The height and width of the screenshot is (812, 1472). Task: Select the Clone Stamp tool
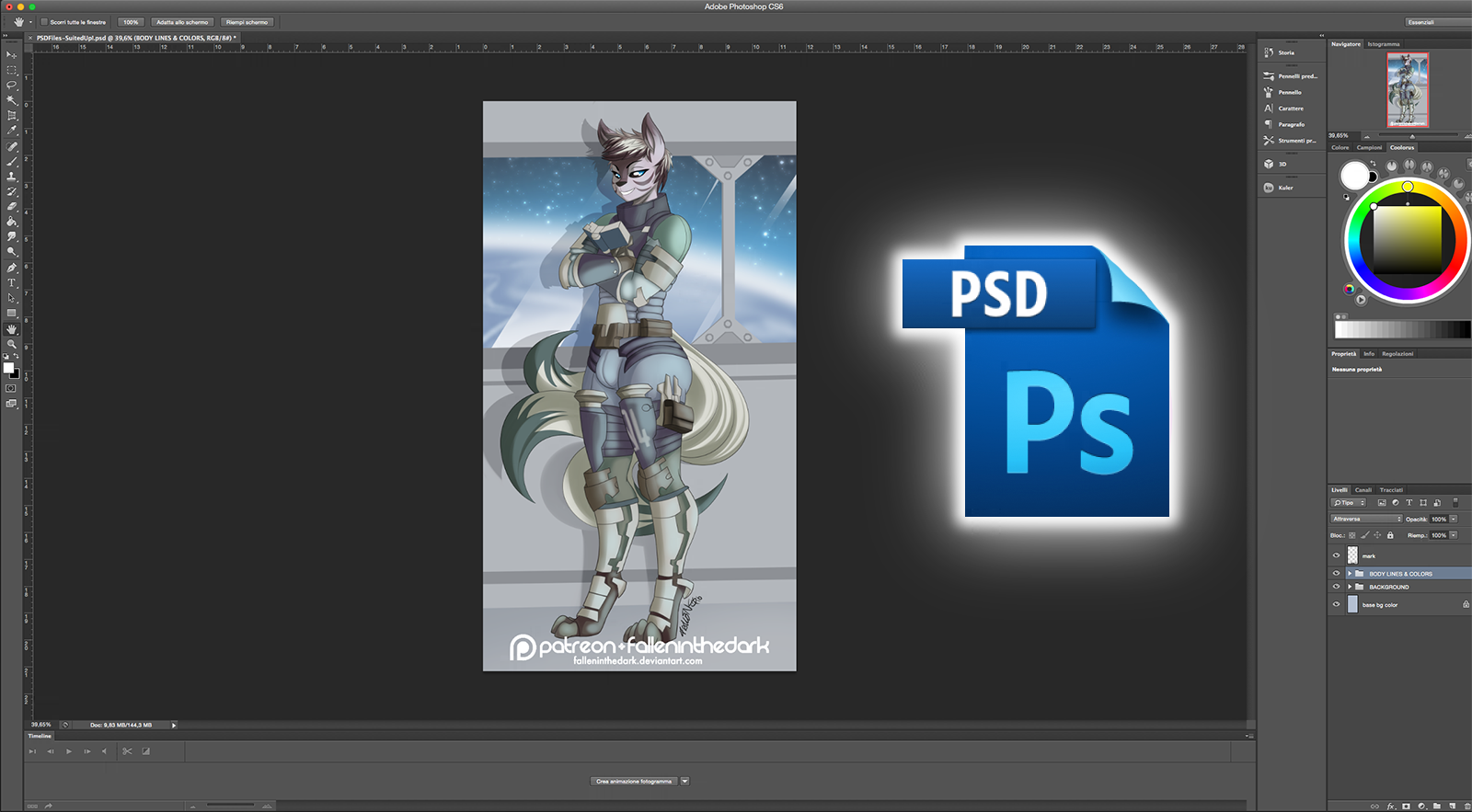[11, 177]
